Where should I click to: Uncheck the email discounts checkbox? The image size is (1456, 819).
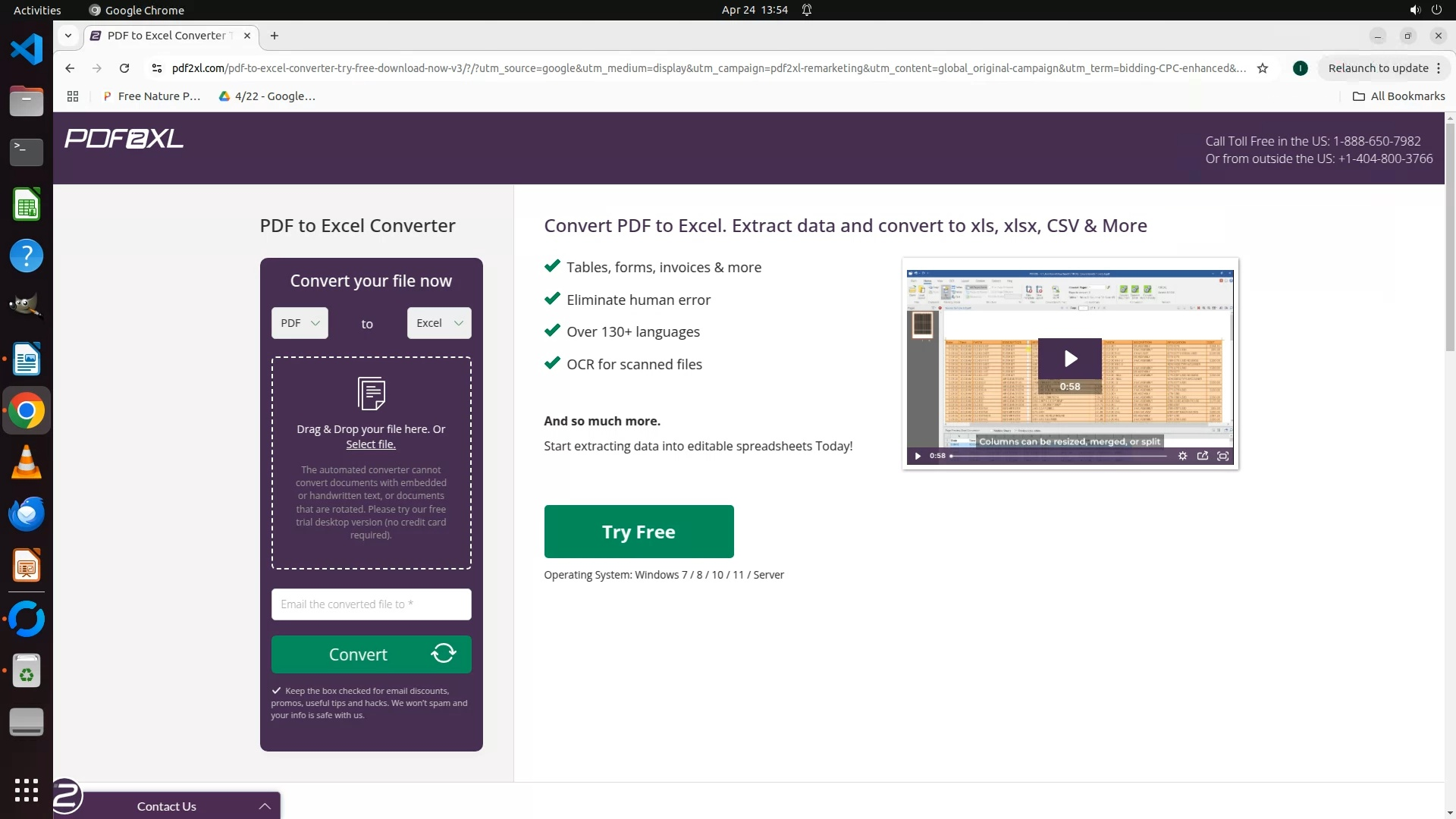point(277,691)
